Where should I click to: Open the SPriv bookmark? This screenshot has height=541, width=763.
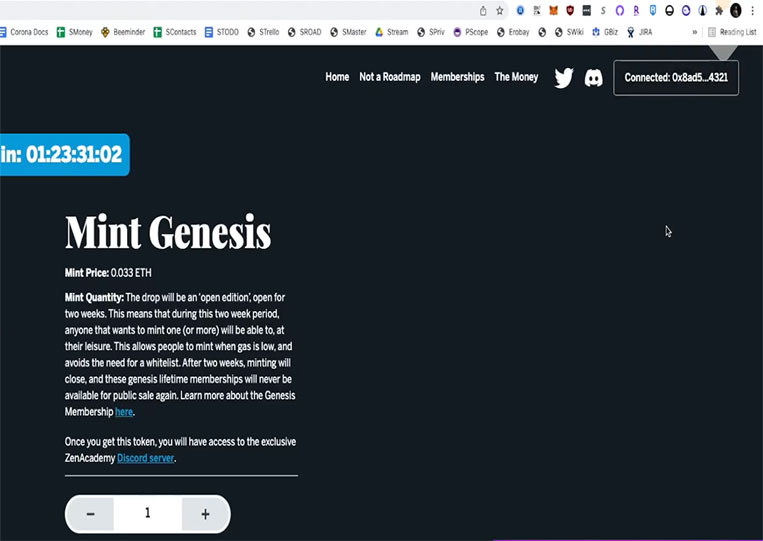pos(431,32)
